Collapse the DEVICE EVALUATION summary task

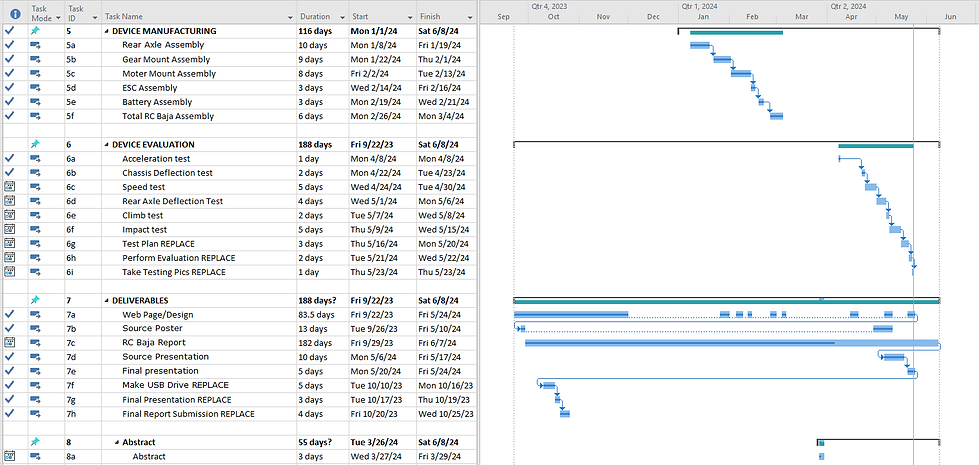point(106,145)
